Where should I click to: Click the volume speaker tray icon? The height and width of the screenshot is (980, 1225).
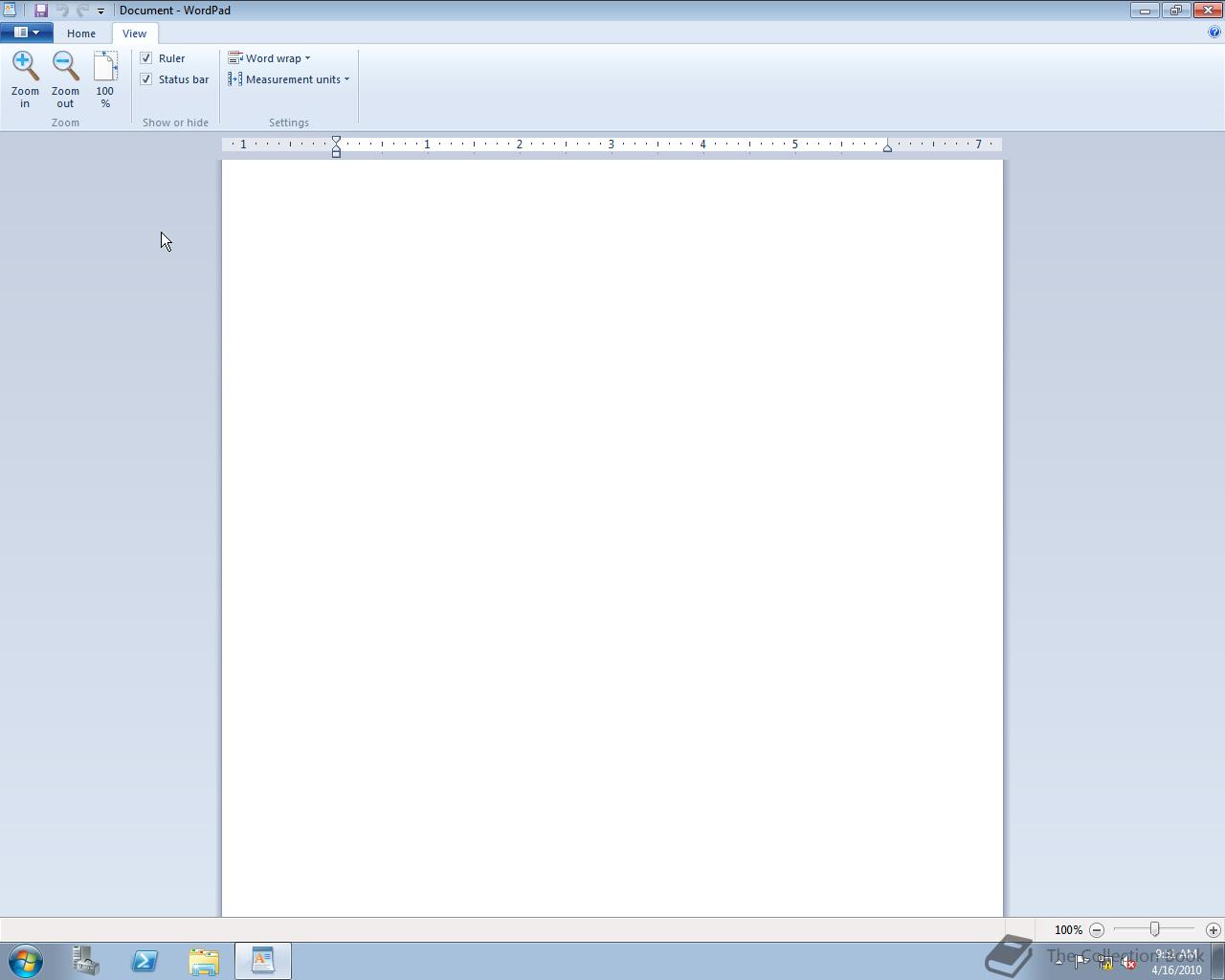tap(1129, 962)
